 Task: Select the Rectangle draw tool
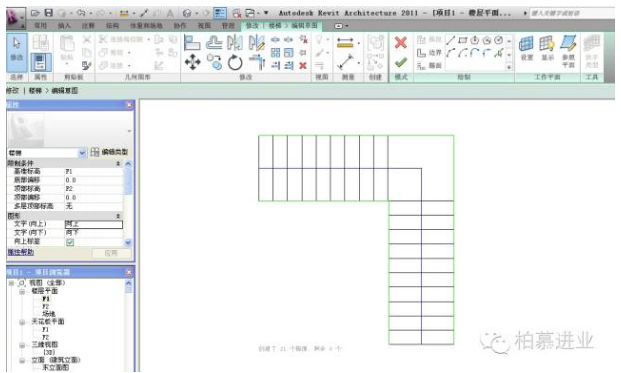pyautogui.click(x=463, y=40)
